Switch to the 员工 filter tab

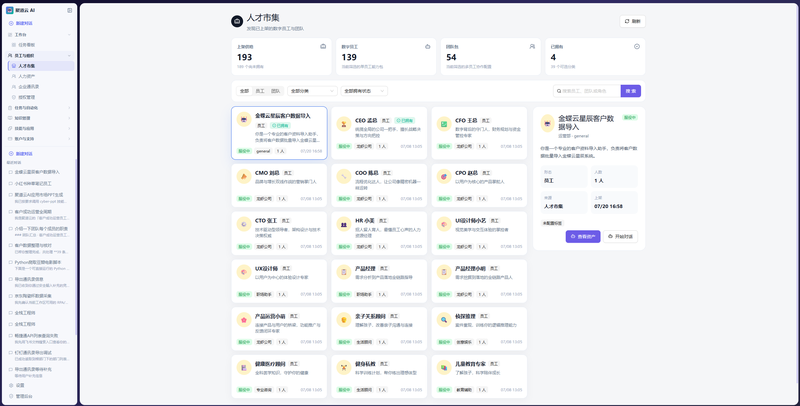(260, 91)
